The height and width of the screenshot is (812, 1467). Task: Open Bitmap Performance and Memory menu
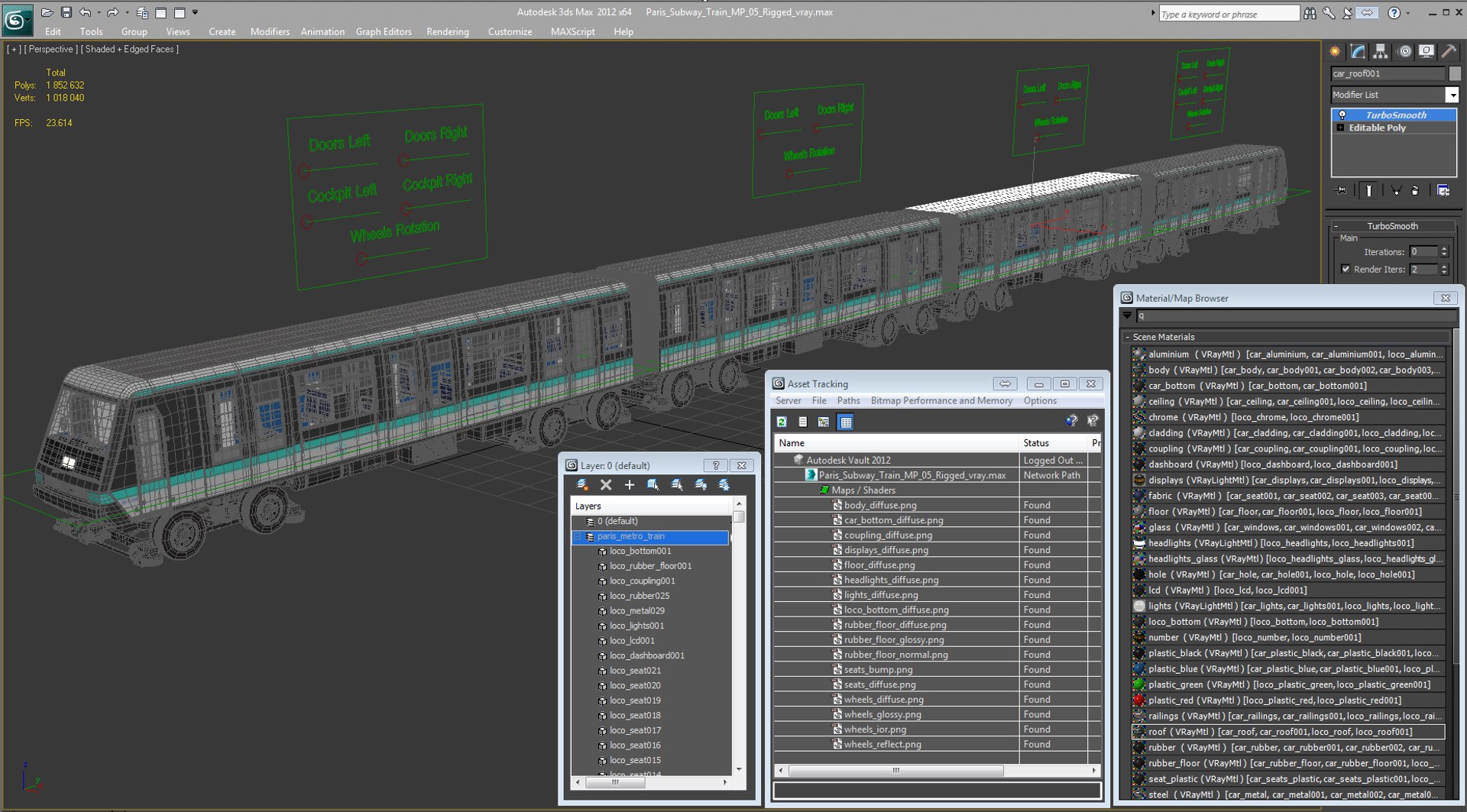941,400
